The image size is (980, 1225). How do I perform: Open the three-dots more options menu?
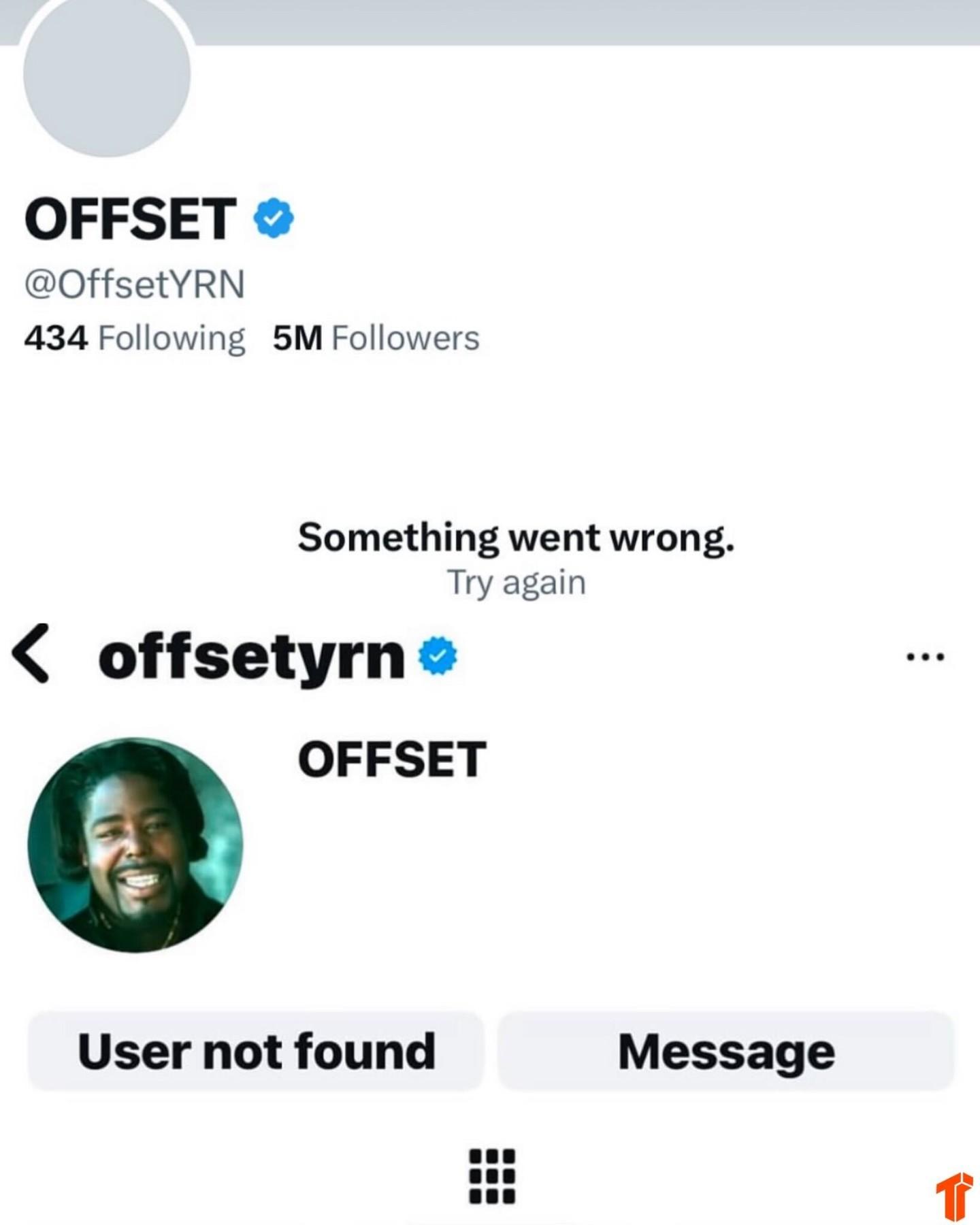coord(926,657)
